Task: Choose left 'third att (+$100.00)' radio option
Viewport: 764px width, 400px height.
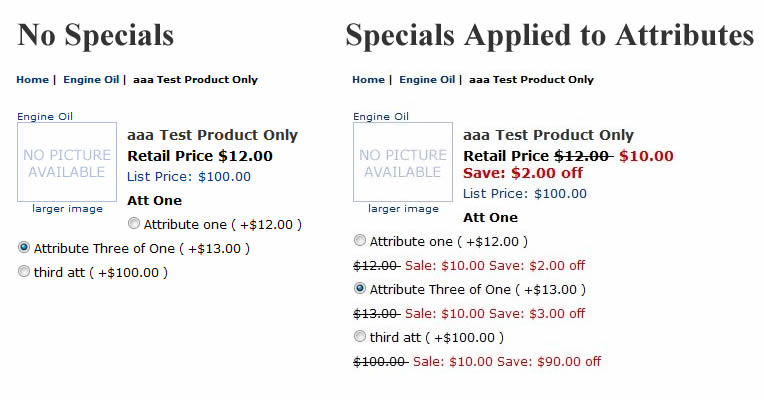Action: coord(23,271)
